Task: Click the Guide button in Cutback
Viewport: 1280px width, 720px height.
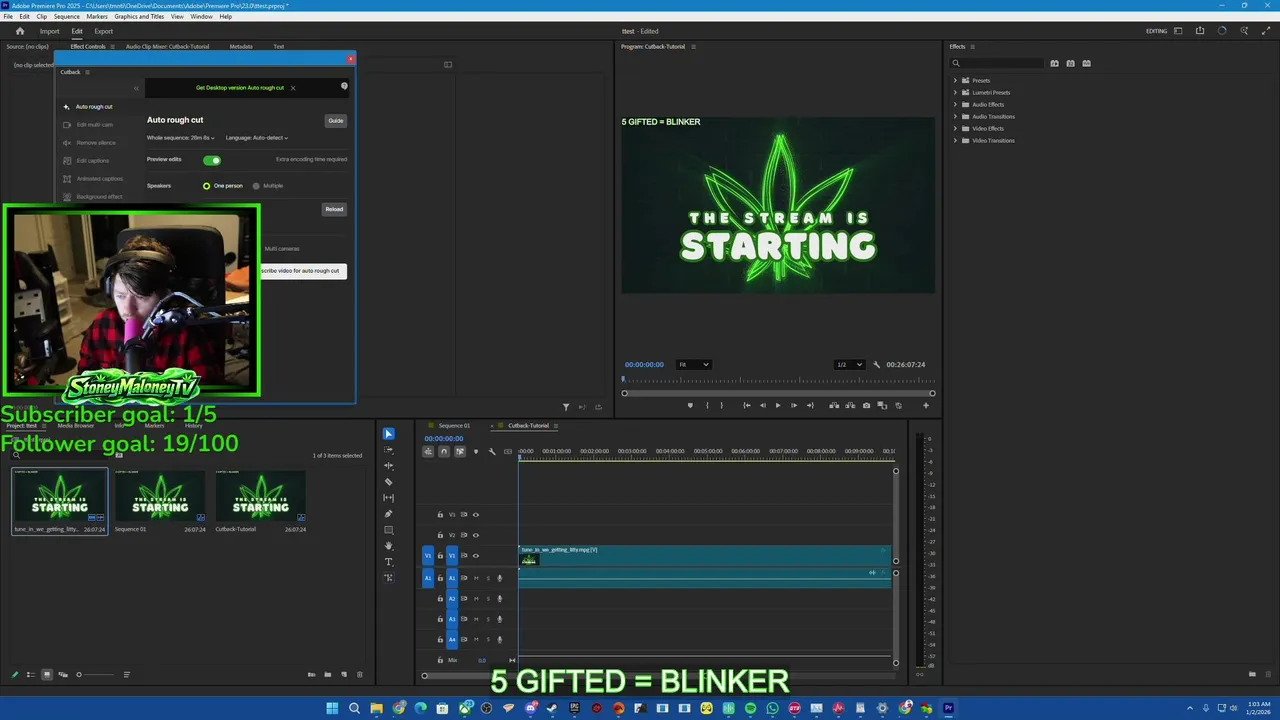Action: click(336, 121)
